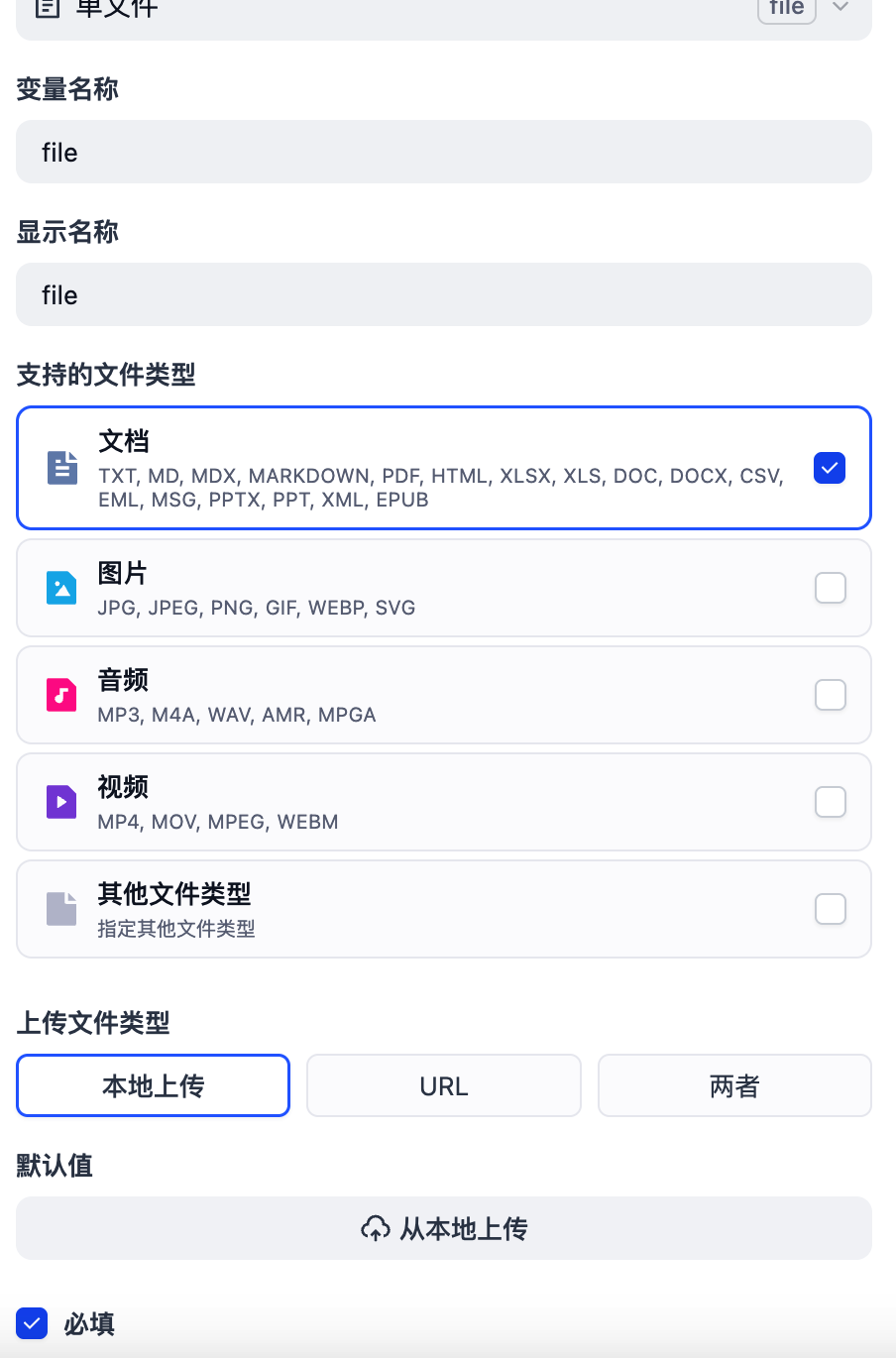Click the 变量名称 input field

tap(443, 152)
